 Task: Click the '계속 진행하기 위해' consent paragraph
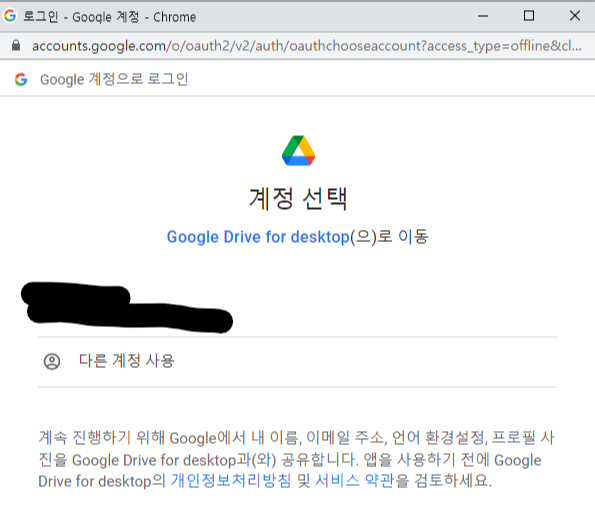[296, 459]
